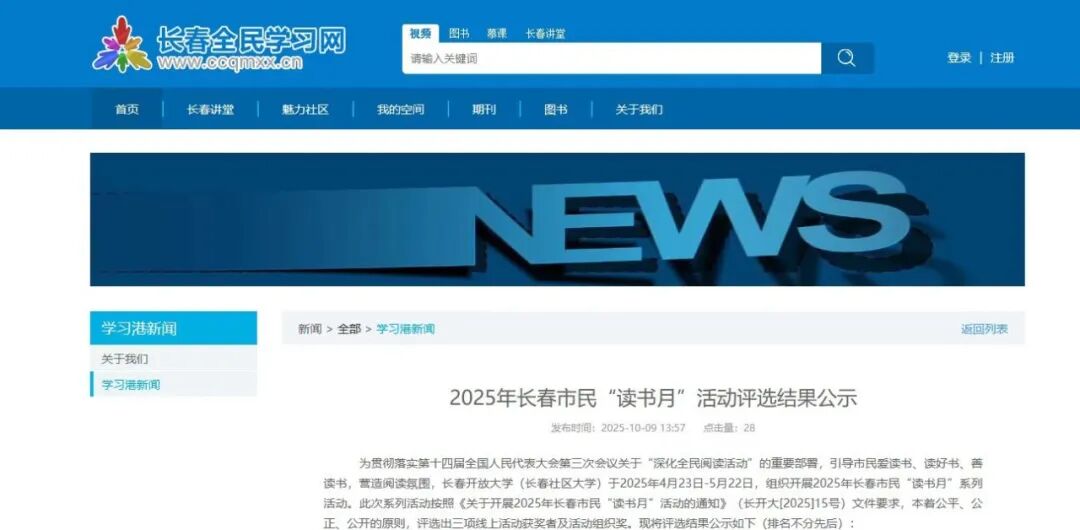1080x530 pixels.
Task: Select the 视频 search tab
Action: click(420, 33)
